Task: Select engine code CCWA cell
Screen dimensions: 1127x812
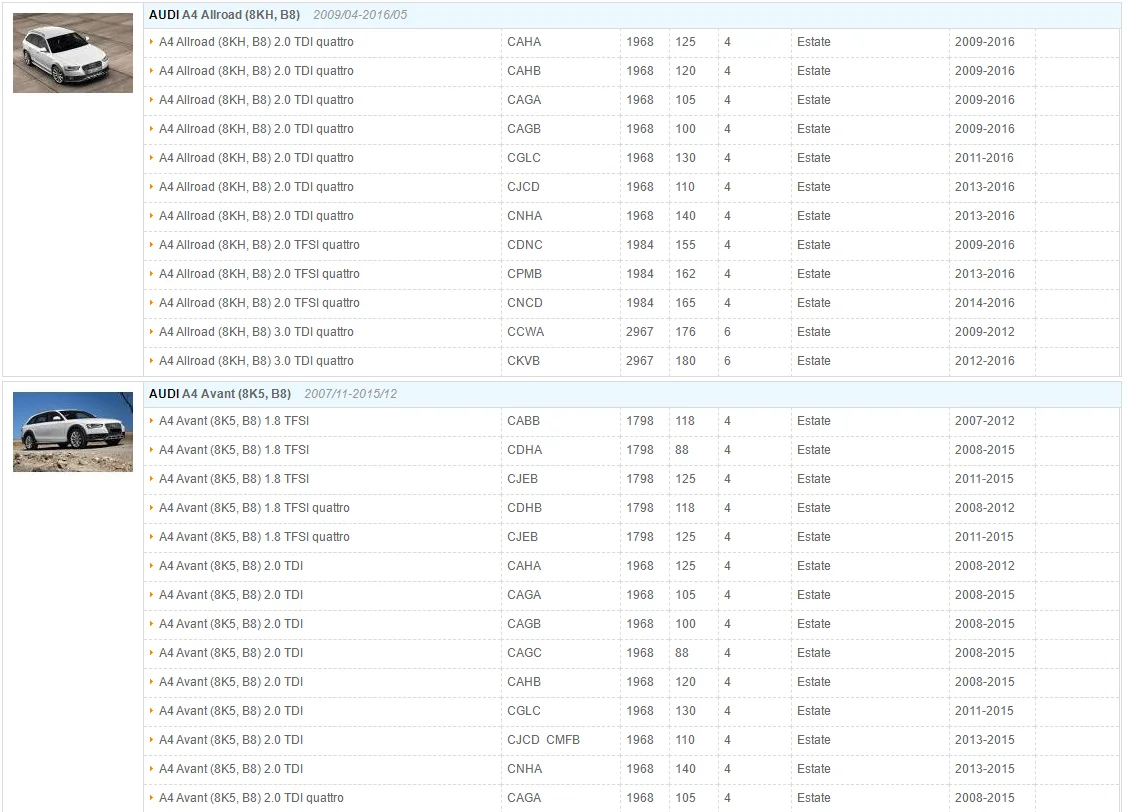Action: click(525, 332)
